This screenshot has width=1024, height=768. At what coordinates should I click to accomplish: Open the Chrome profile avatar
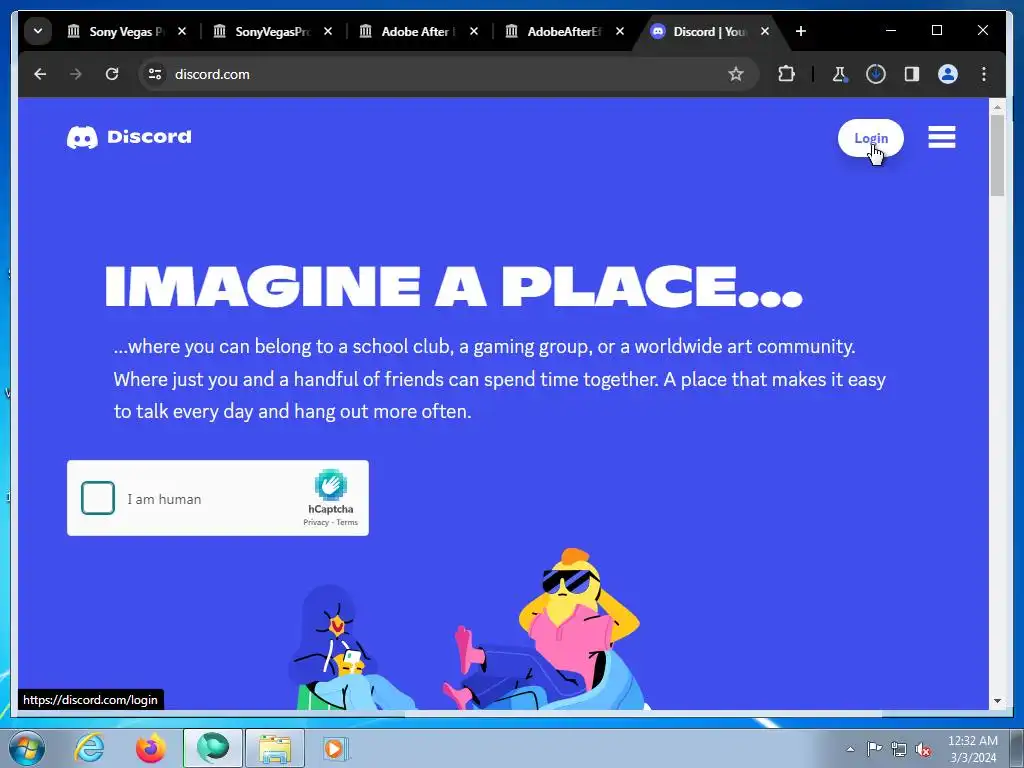coord(948,74)
